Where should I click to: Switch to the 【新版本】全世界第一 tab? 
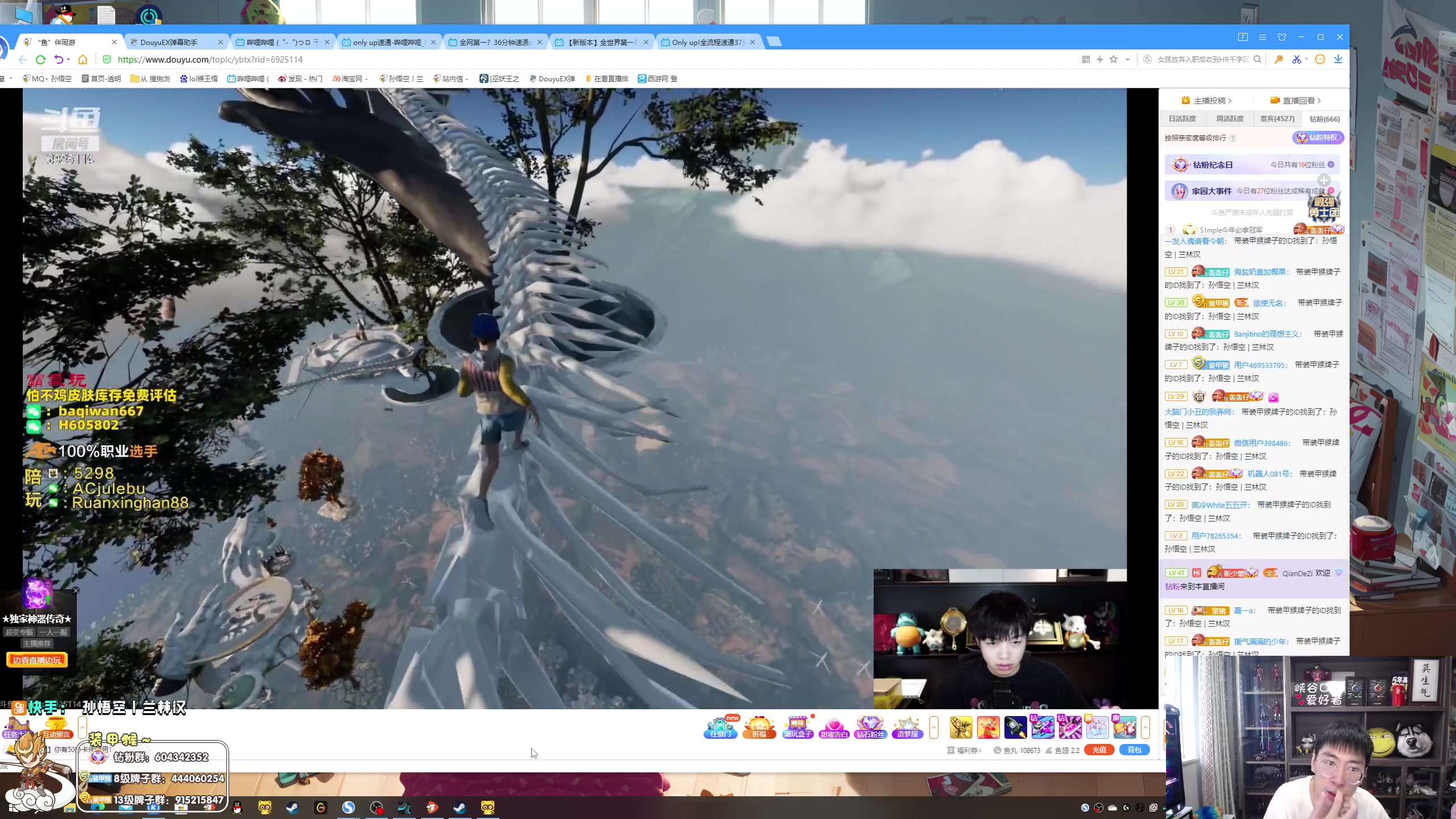(x=602, y=42)
